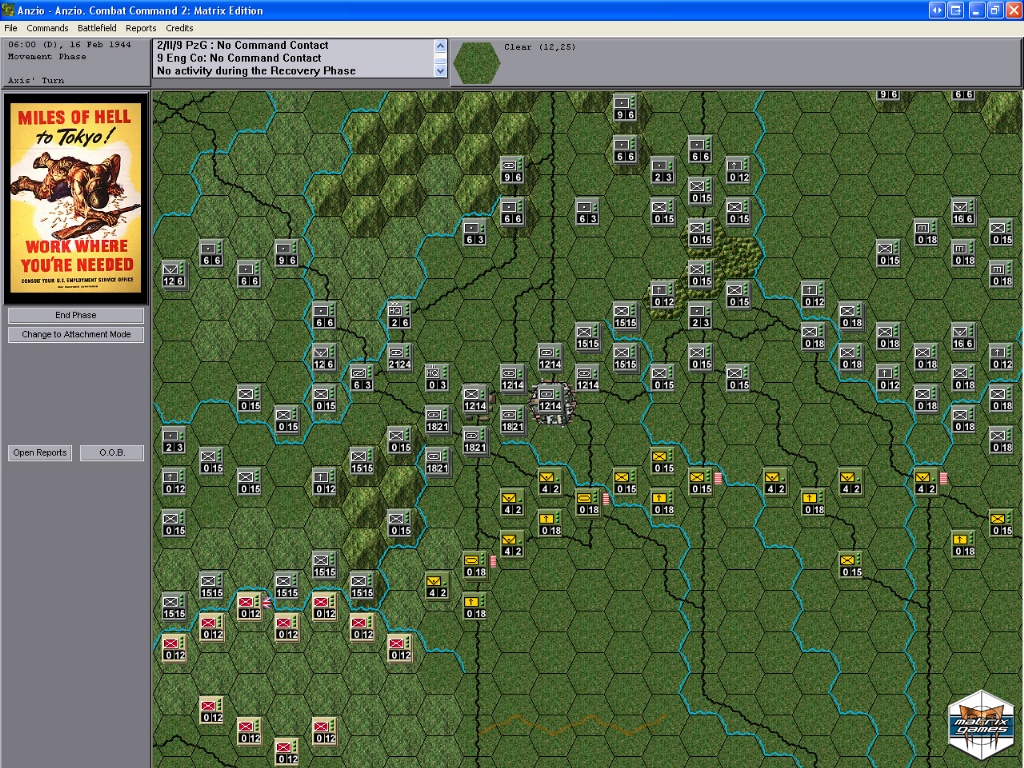Click the Miles of Hell poster image

click(x=76, y=198)
